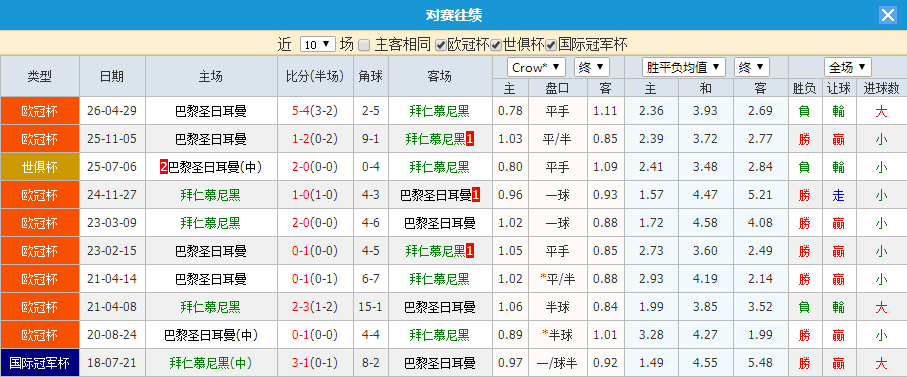Toggle the 主客相同 checkbox

pyautogui.click(x=364, y=45)
